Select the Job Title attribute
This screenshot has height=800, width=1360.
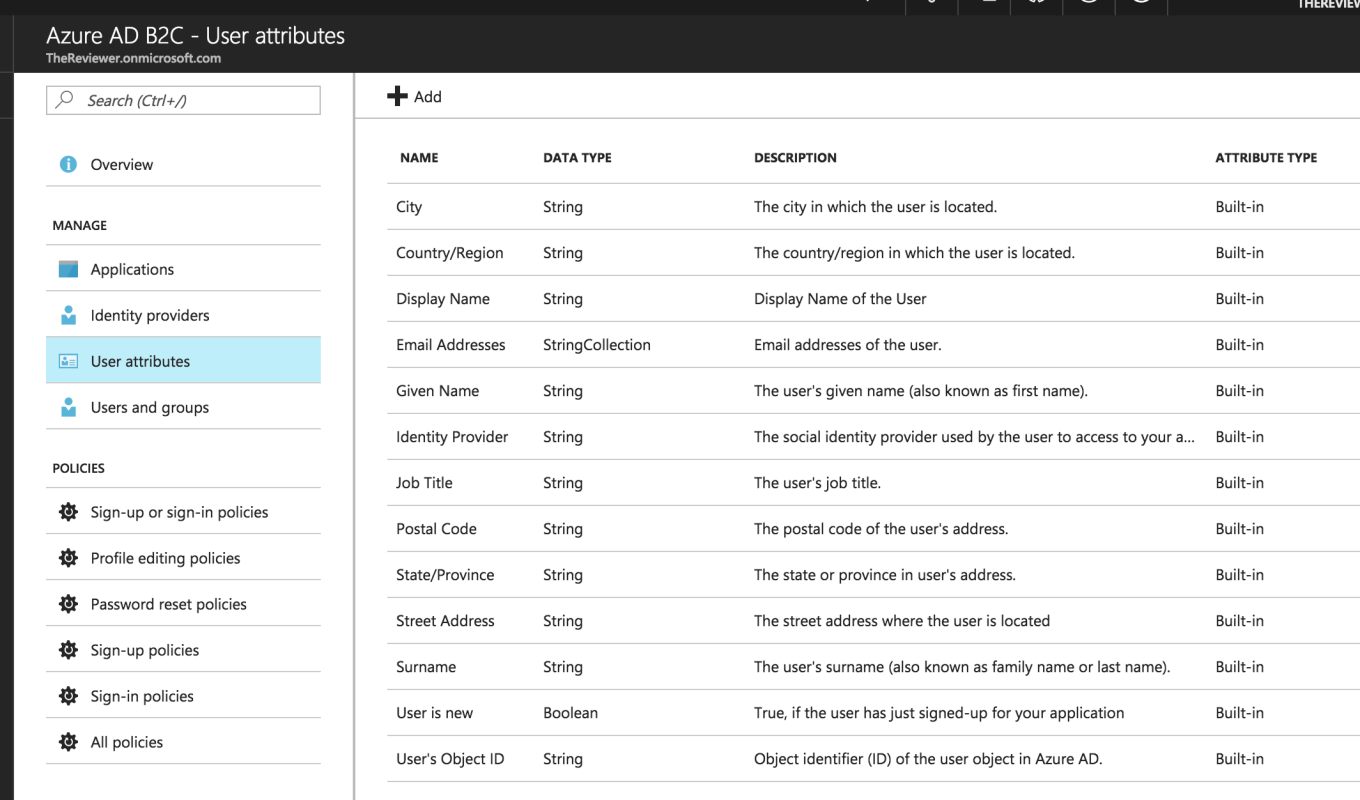tap(873, 483)
